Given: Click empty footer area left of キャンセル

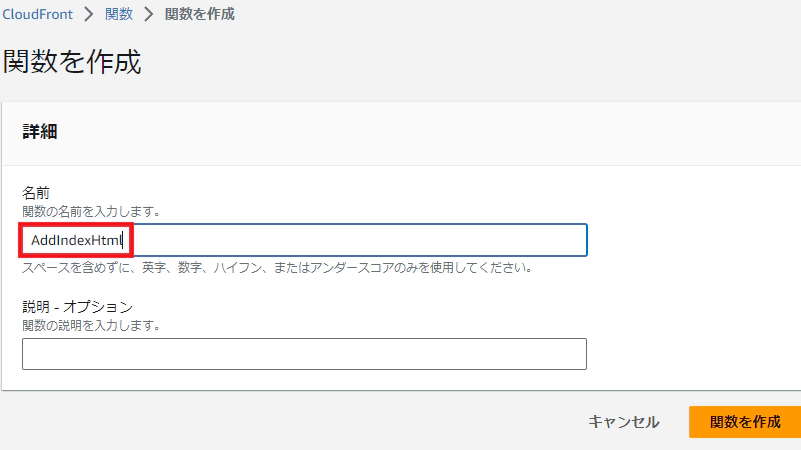Looking at the screenshot, I should coord(300,422).
